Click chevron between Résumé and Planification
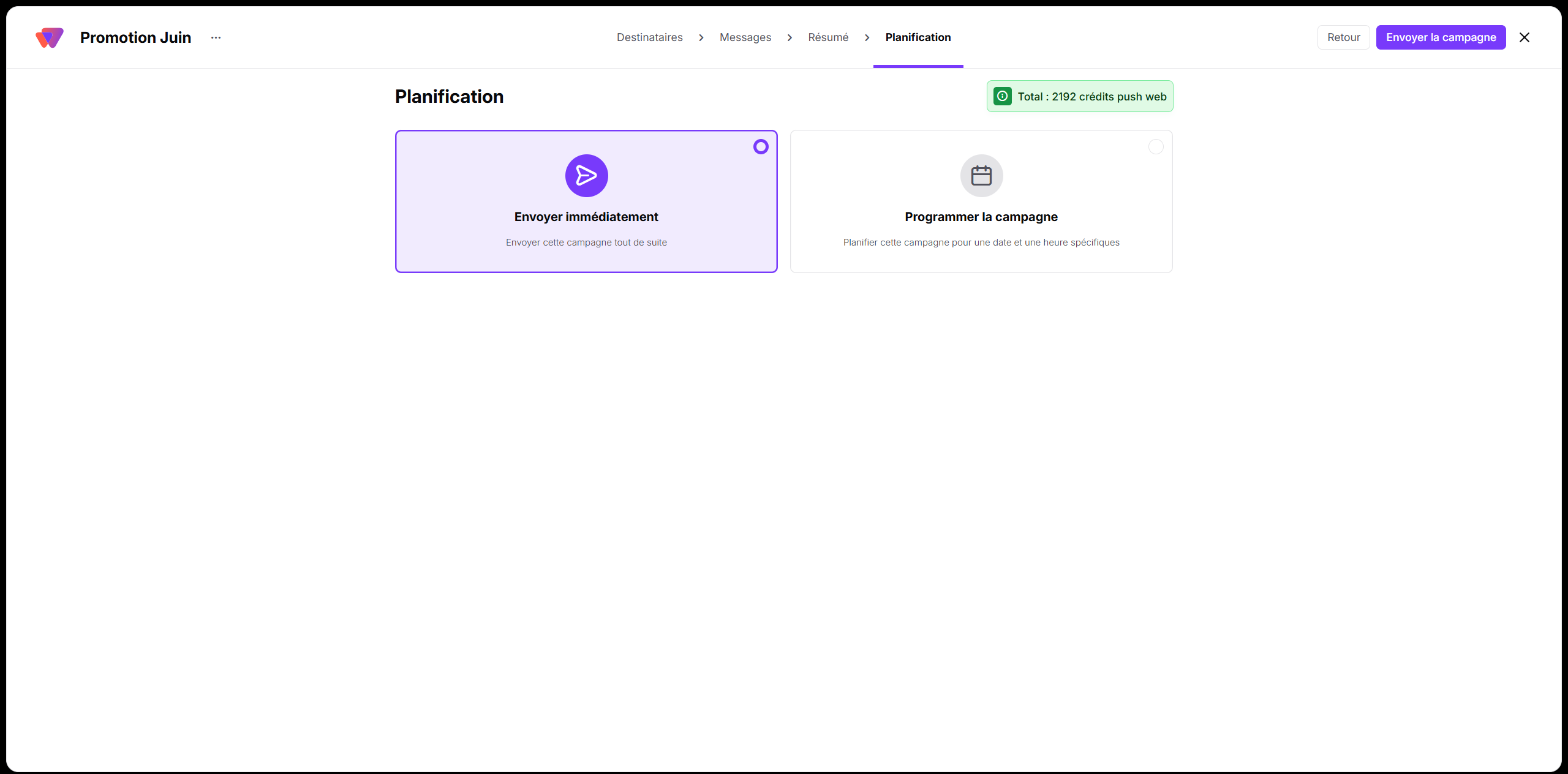Viewport: 1568px width, 774px height. [x=867, y=38]
